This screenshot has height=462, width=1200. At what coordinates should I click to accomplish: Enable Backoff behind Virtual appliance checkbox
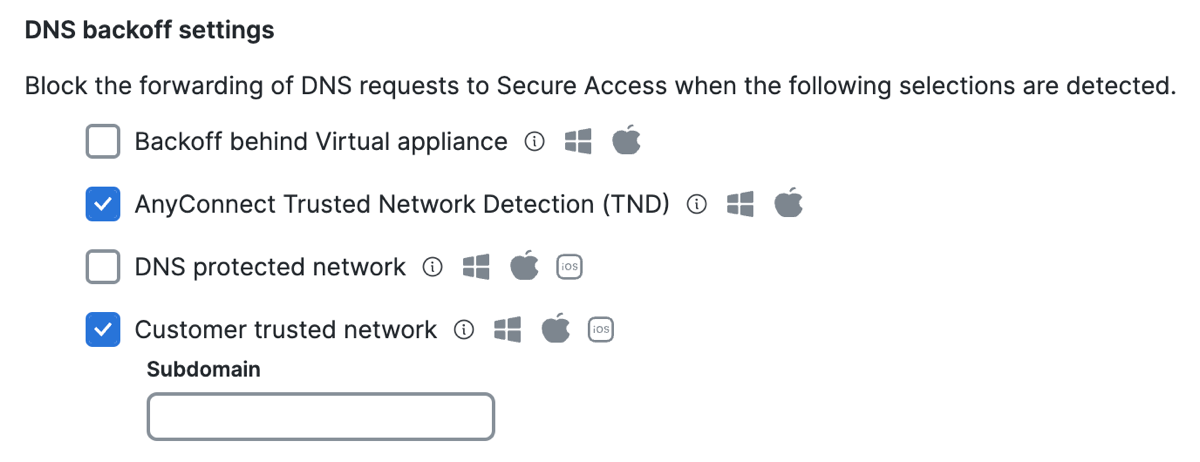coord(103,142)
